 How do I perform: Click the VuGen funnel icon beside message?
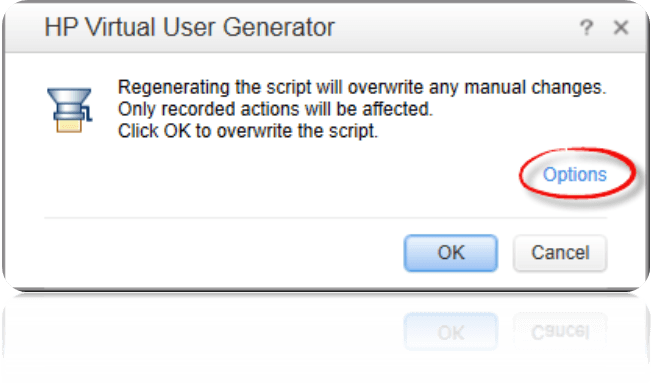click(x=70, y=110)
